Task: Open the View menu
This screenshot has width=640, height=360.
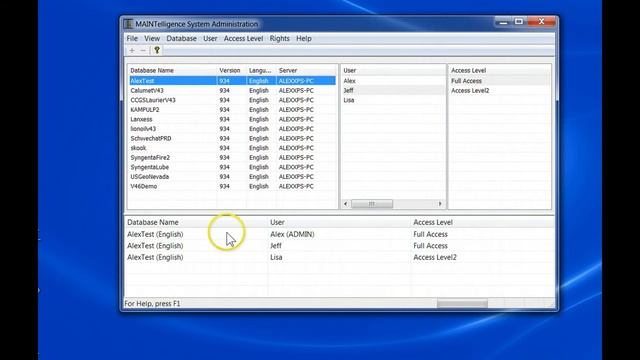Action: coord(152,38)
